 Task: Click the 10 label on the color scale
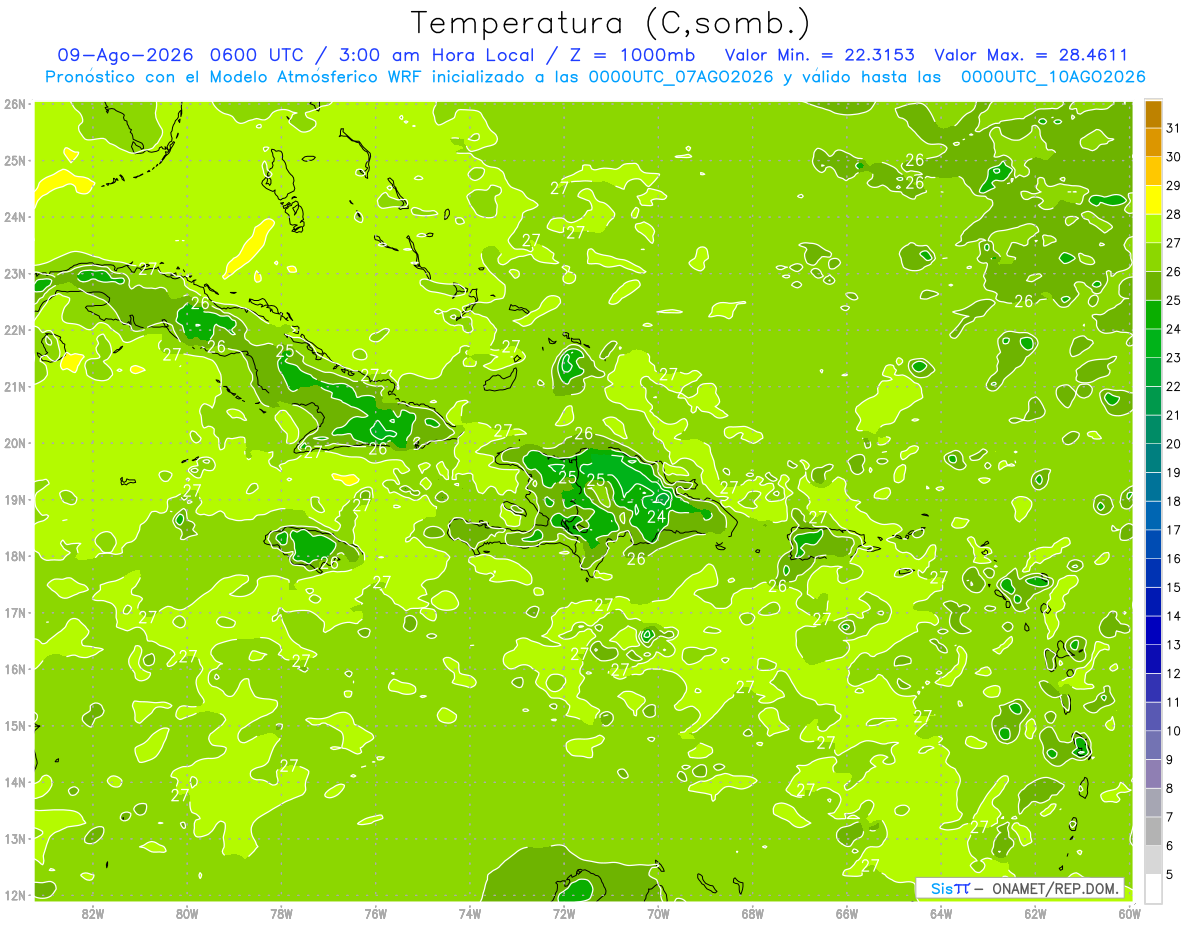(x=1174, y=731)
